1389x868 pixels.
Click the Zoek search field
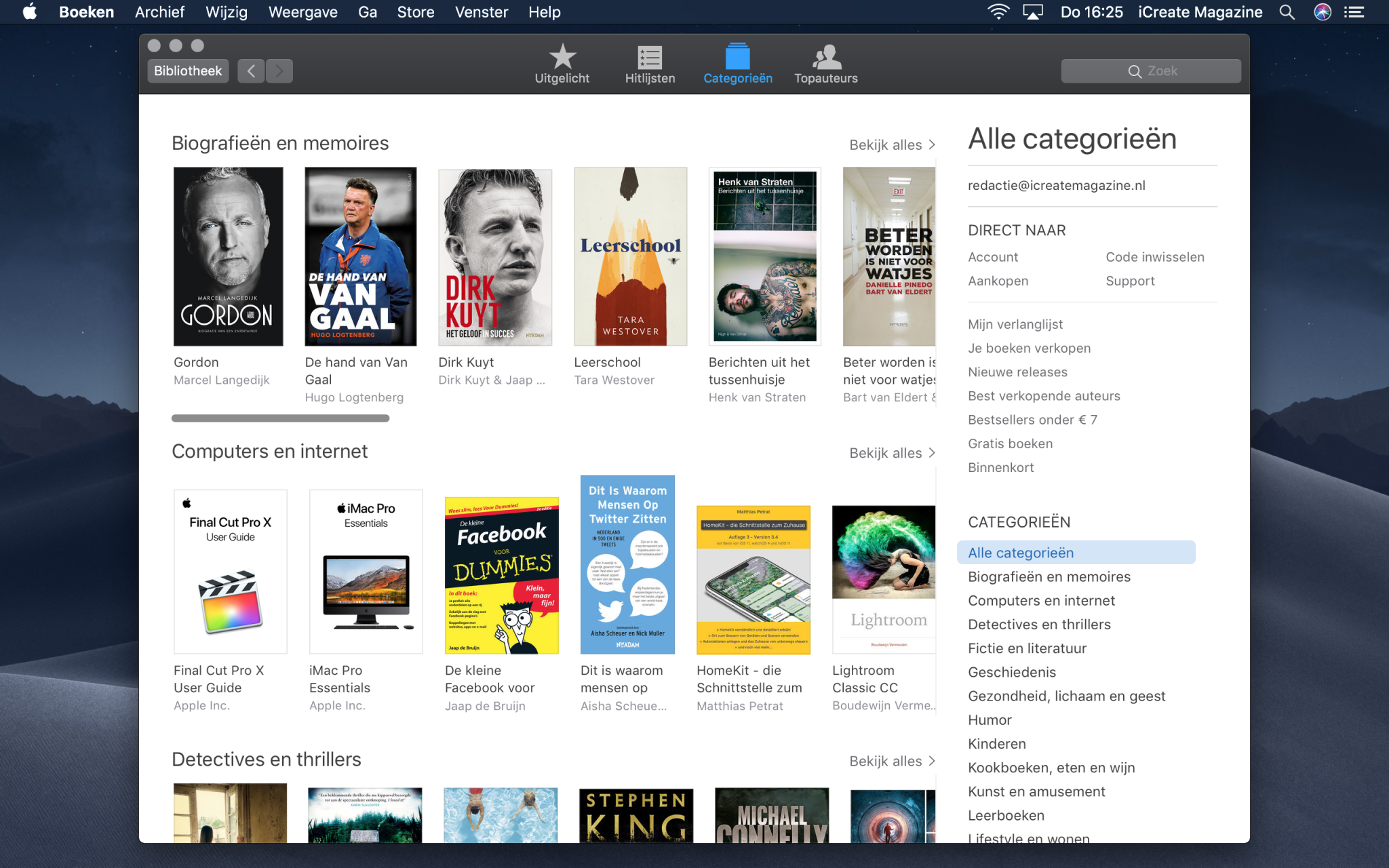click(x=1151, y=71)
